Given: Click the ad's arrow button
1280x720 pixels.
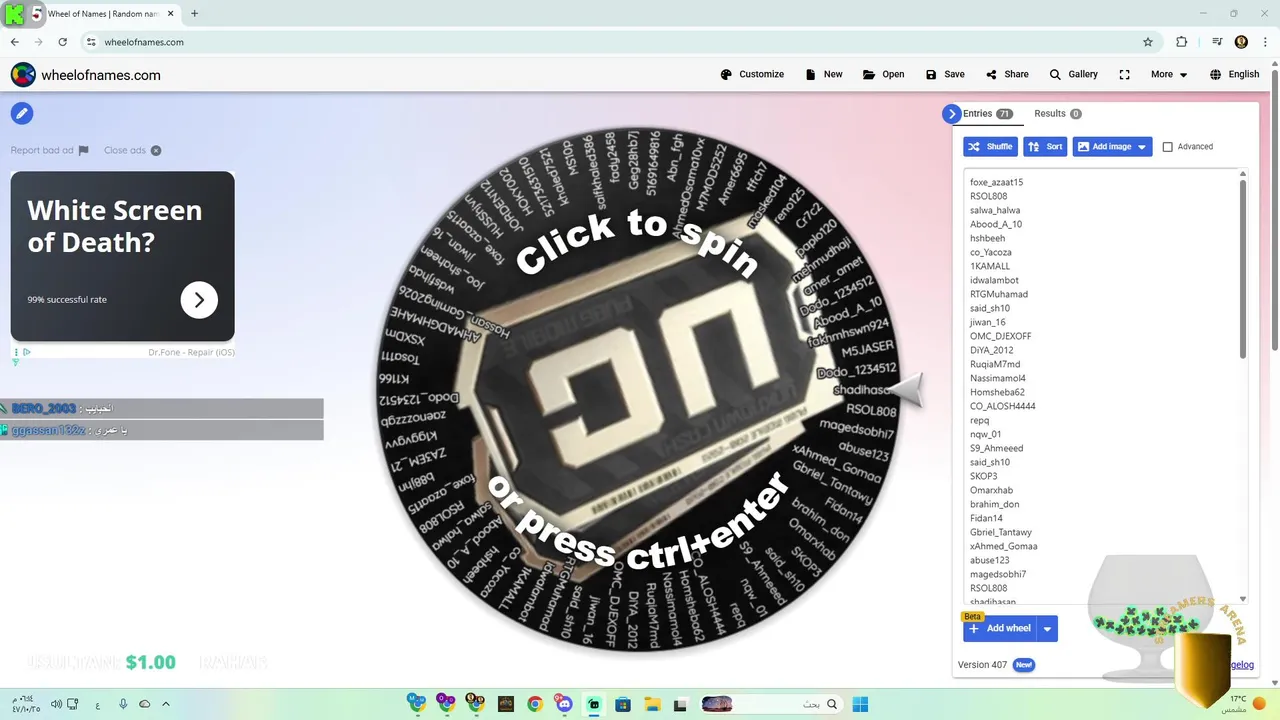Looking at the screenshot, I should point(199,299).
